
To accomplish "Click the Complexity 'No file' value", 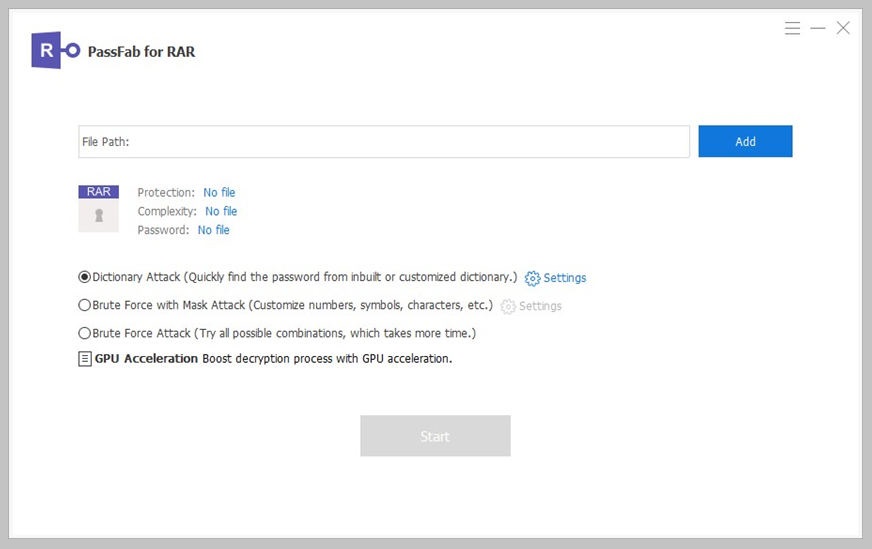I will pos(221,211).
